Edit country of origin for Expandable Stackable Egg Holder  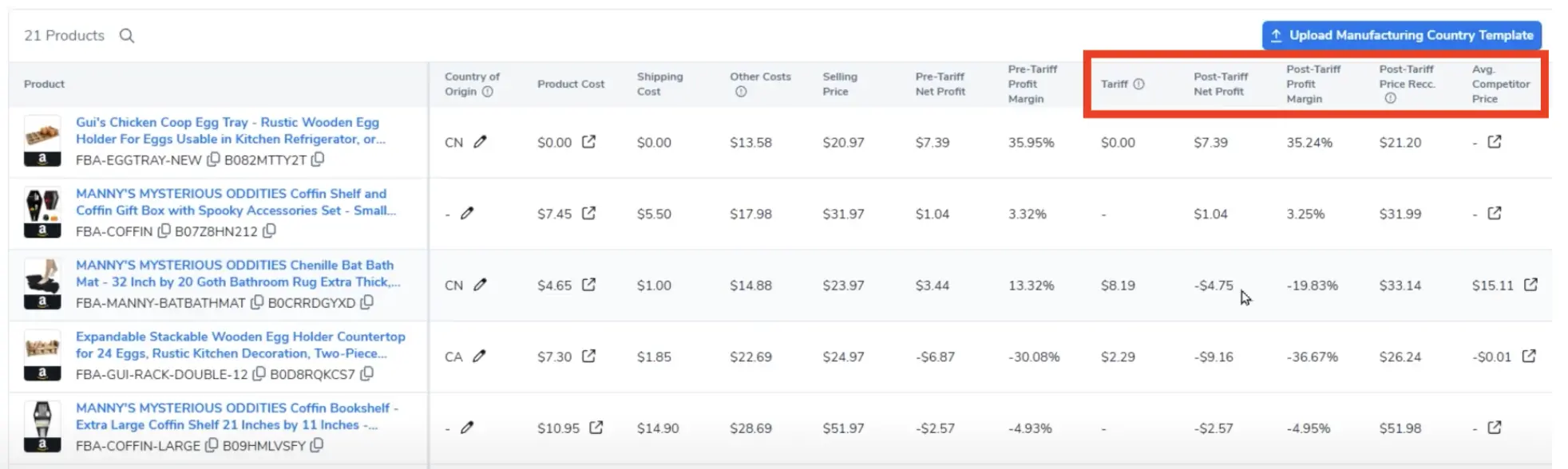tap(479, 357)
